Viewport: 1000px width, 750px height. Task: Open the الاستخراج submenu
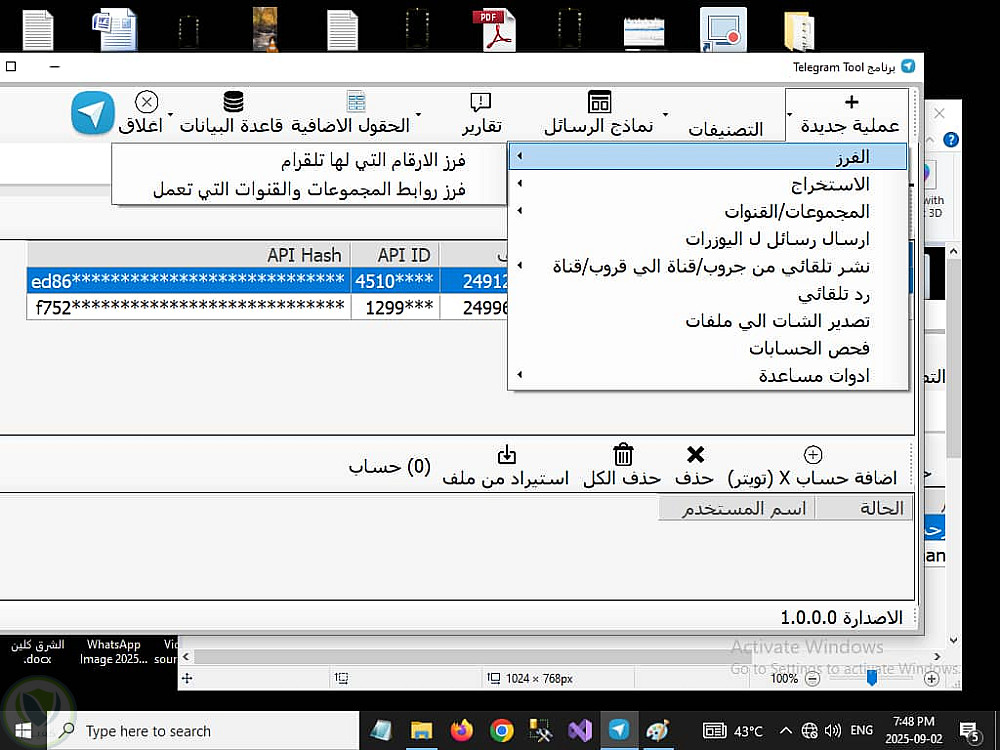[708, 184]
